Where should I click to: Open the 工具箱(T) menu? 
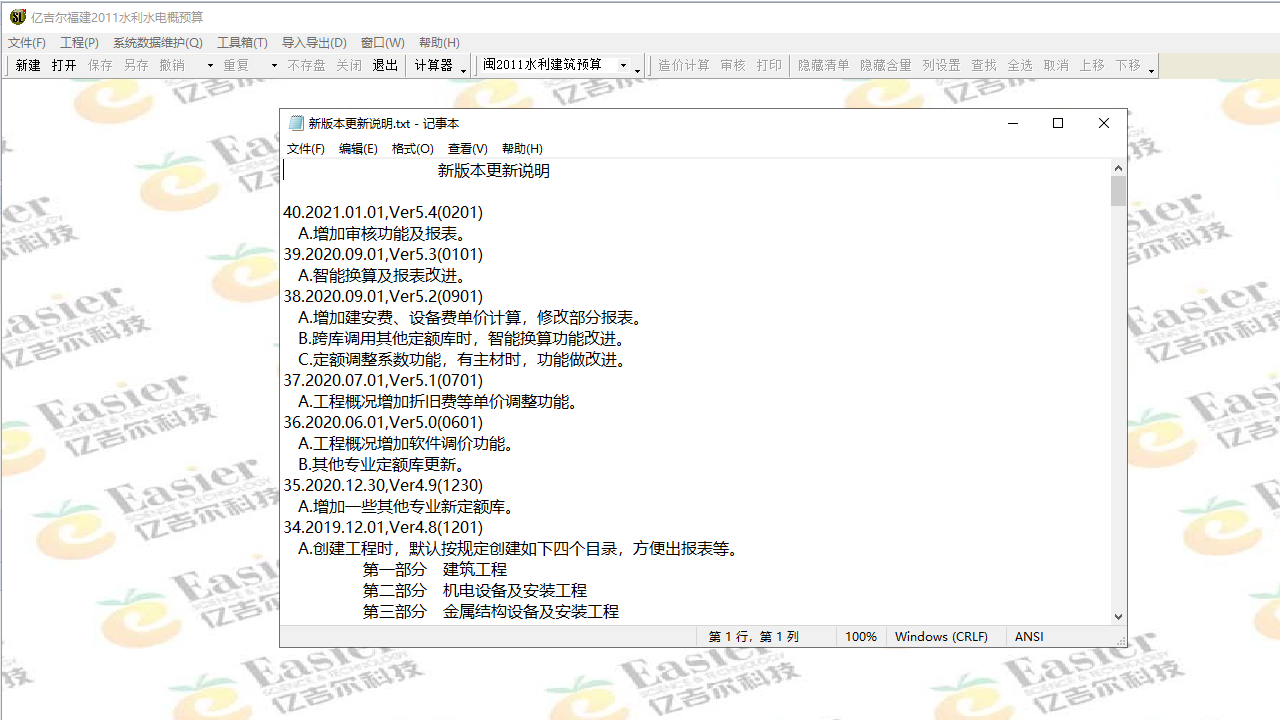(242, 42)
